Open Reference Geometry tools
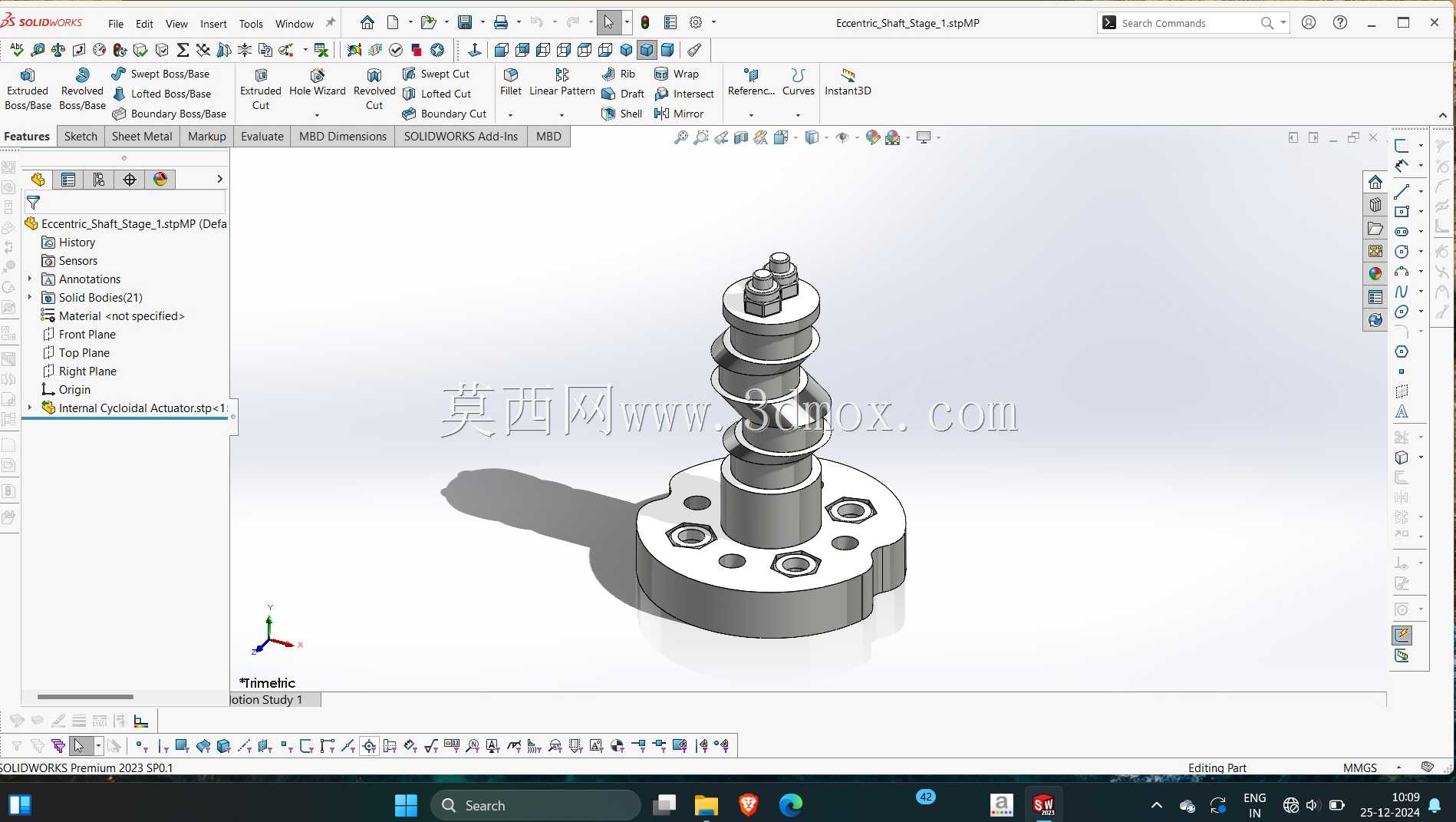This screenshot has height=822, width=1456. [x=751, y=83]
